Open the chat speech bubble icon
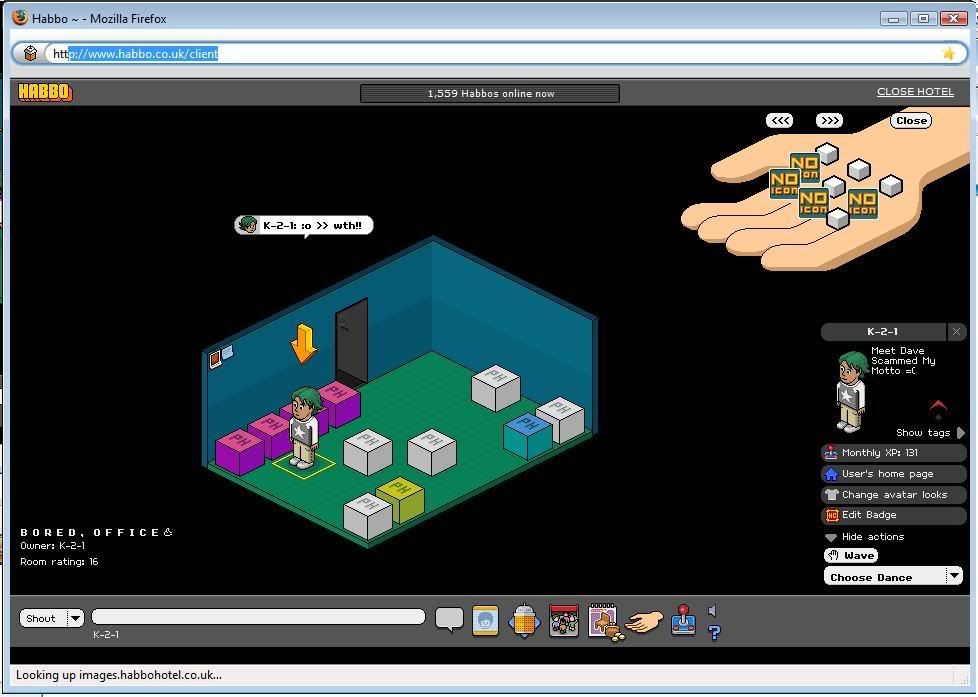Viewport: 978px width, 697px height. click(449, 619)
